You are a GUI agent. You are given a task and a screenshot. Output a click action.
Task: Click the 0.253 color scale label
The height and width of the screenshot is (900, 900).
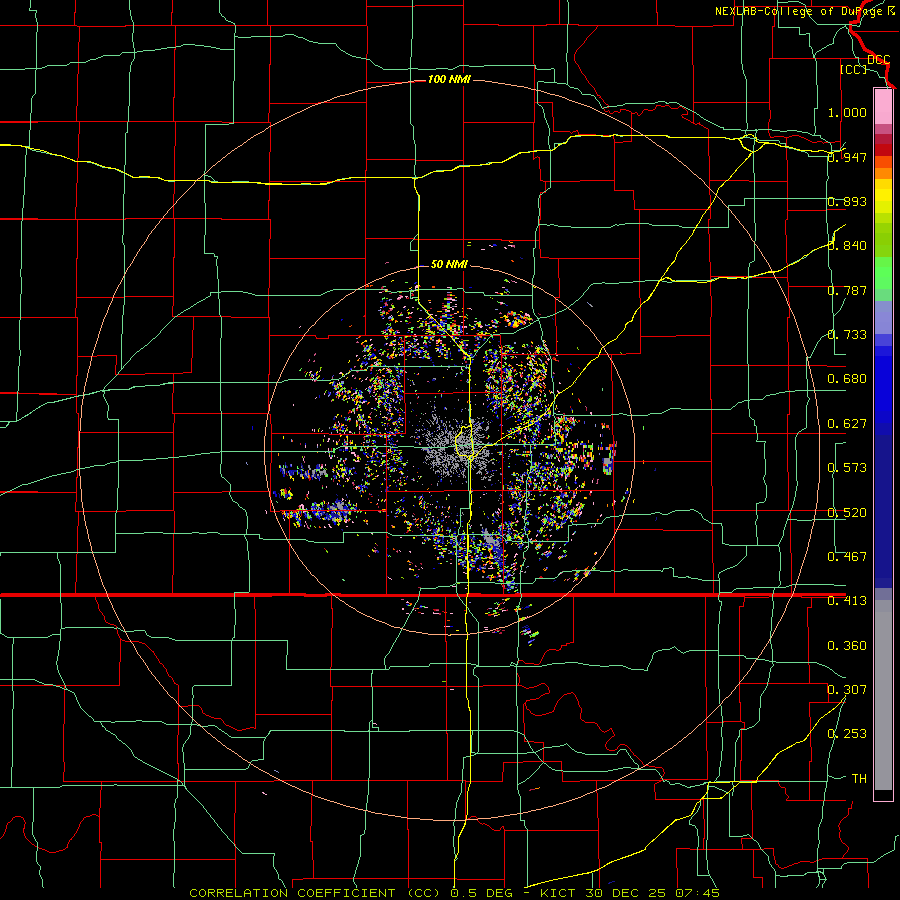click(847, 734)
